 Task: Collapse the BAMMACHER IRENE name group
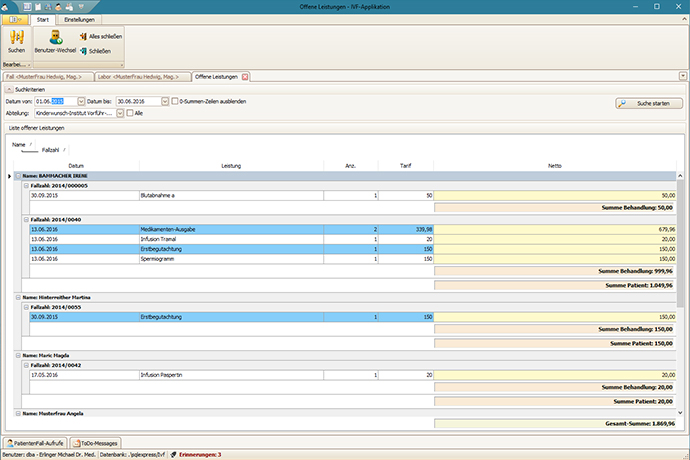pos(18,176)
